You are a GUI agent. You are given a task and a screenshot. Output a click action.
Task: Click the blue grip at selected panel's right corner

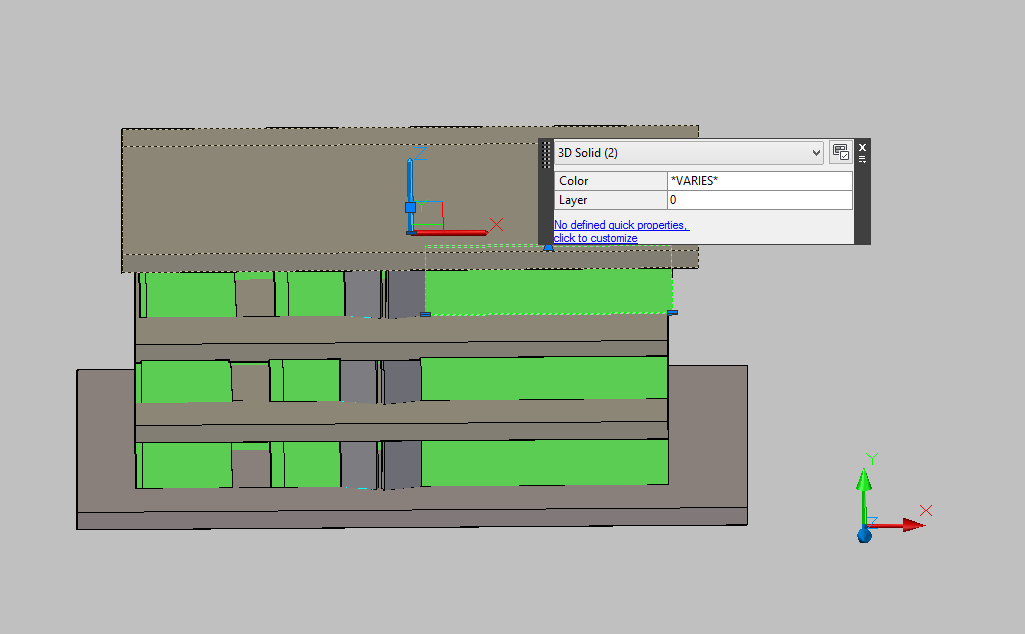[672, 313]
